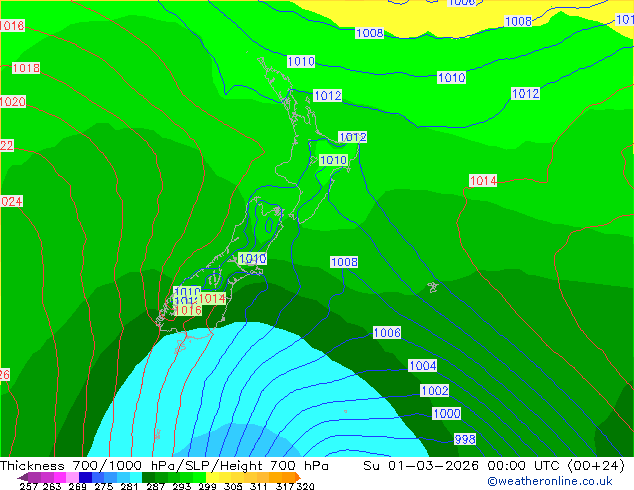The image size is (634, 490).
Task: Click the red 1016 label on South Island
Action: coord(188,310)
